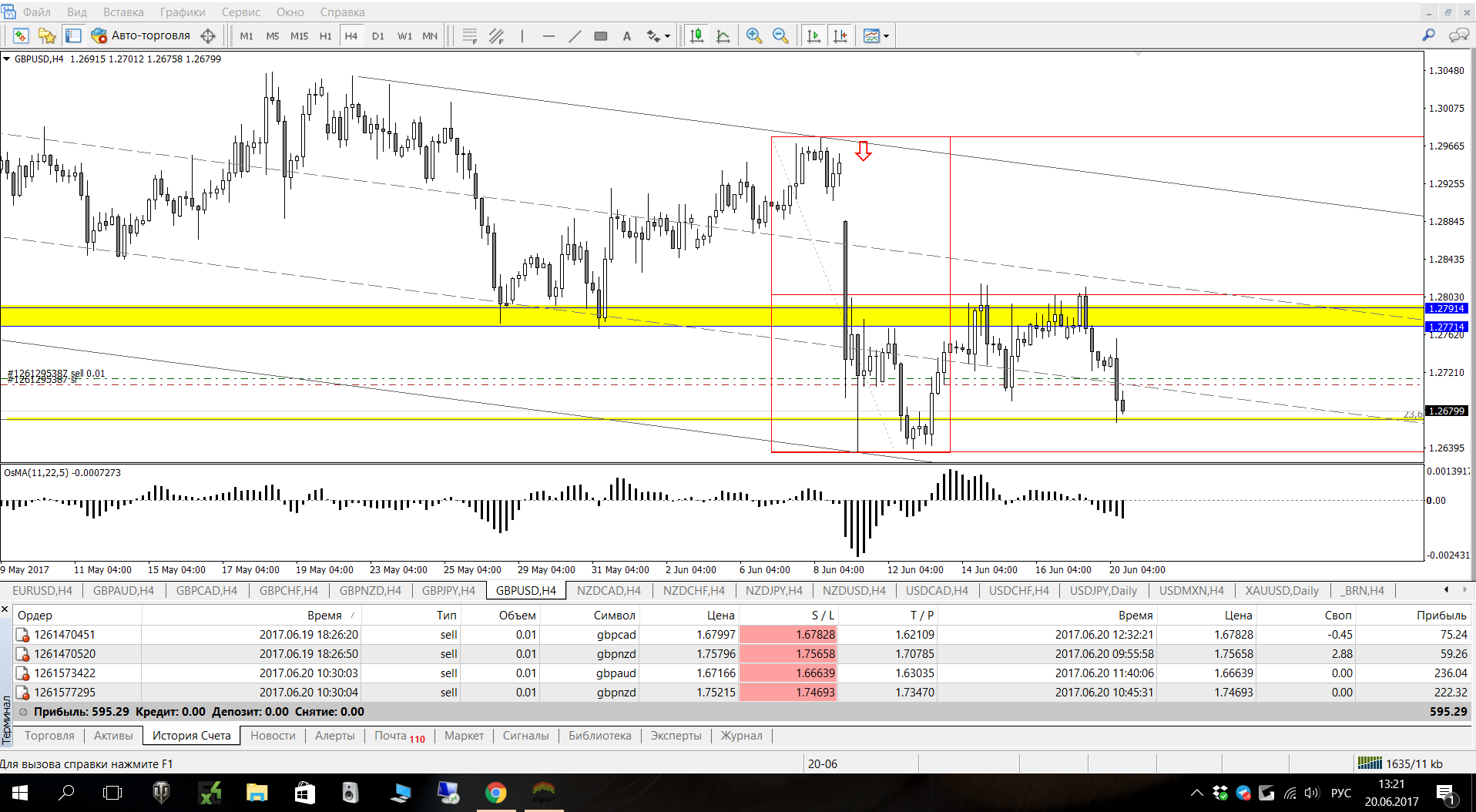This screenshot has height=812, width=1476.
Task: Sort history by the Прибыль column header
Action: tap(1441, 615)
